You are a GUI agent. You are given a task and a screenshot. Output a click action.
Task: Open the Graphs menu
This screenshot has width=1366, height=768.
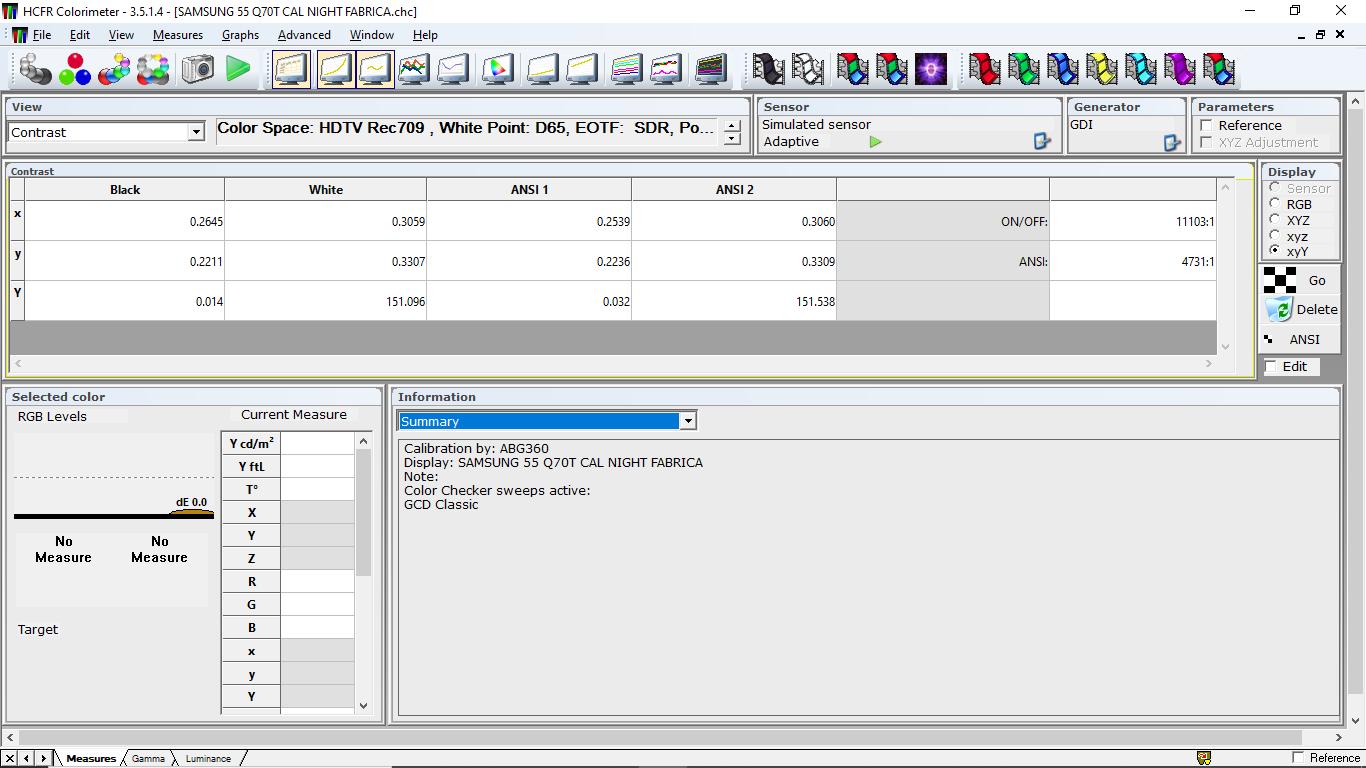(240, 35)
